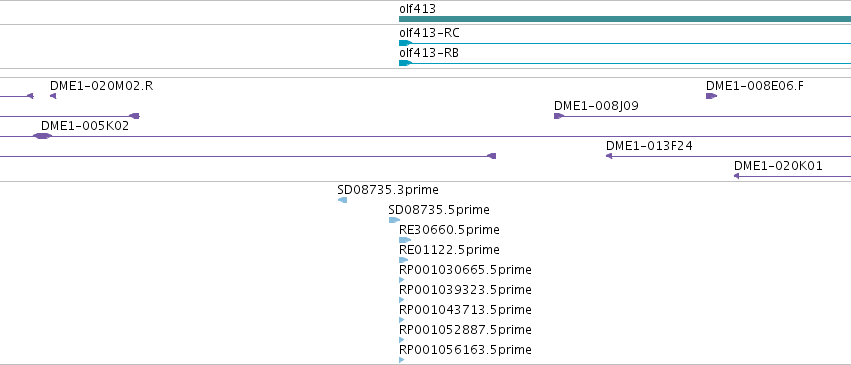The image size is (851, 365).
Task: Select the SD08735.3prime EST glyph
Action: [x=342, y=200]
